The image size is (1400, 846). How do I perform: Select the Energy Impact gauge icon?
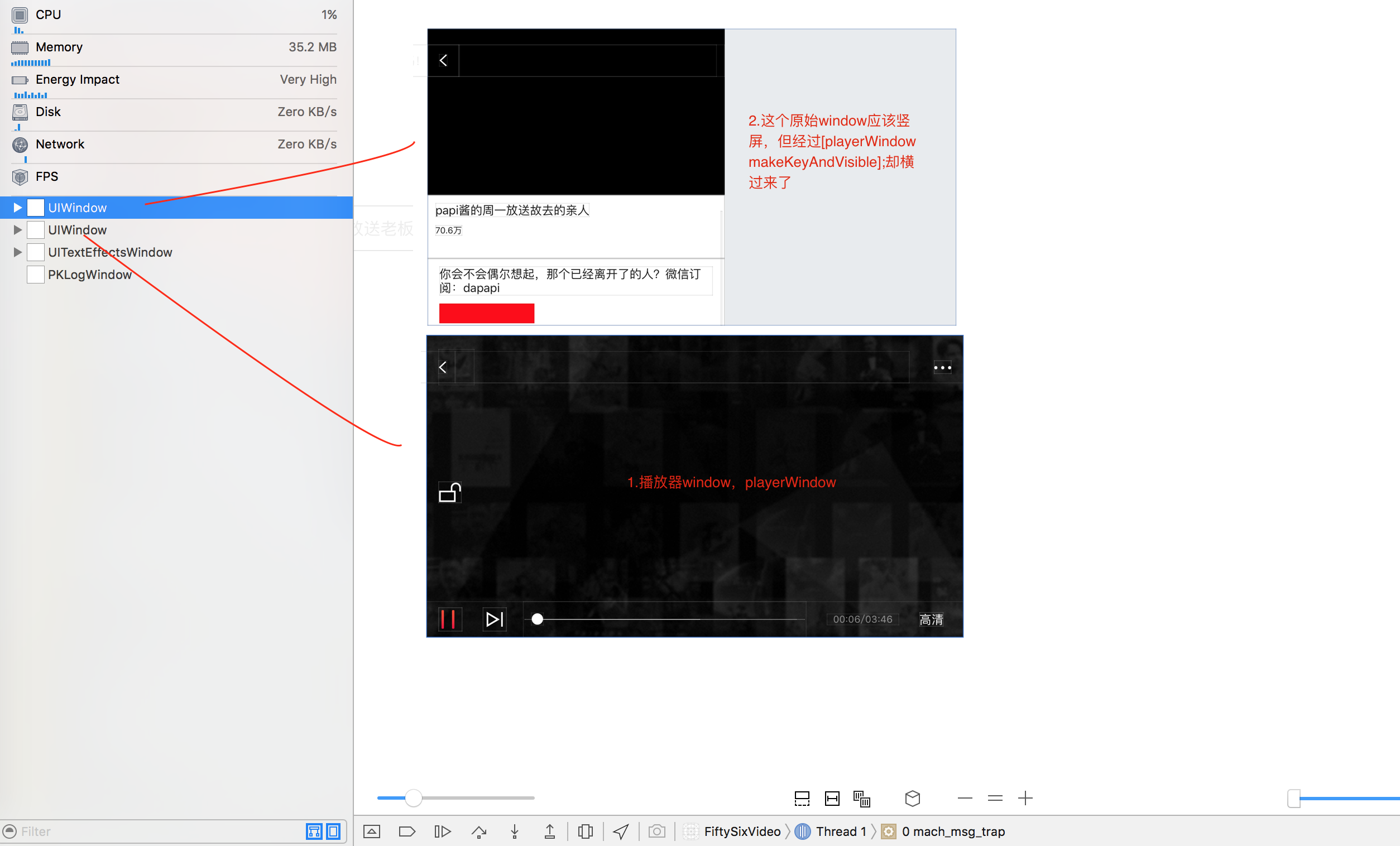point(20,80)
